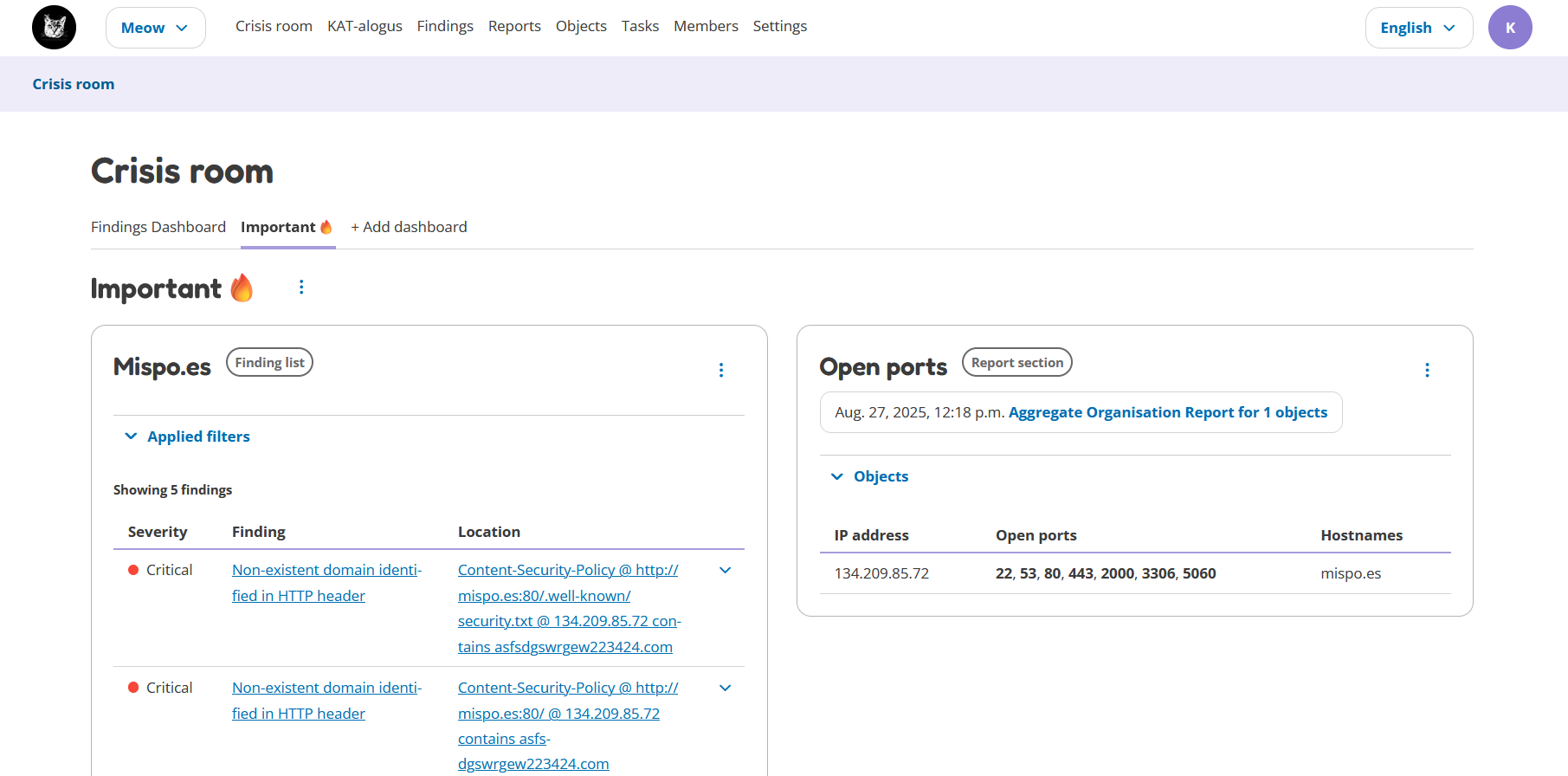Open the Mispo.es card options menu
This screenshot has height=776, width=1568.
(x=721, y=370)
